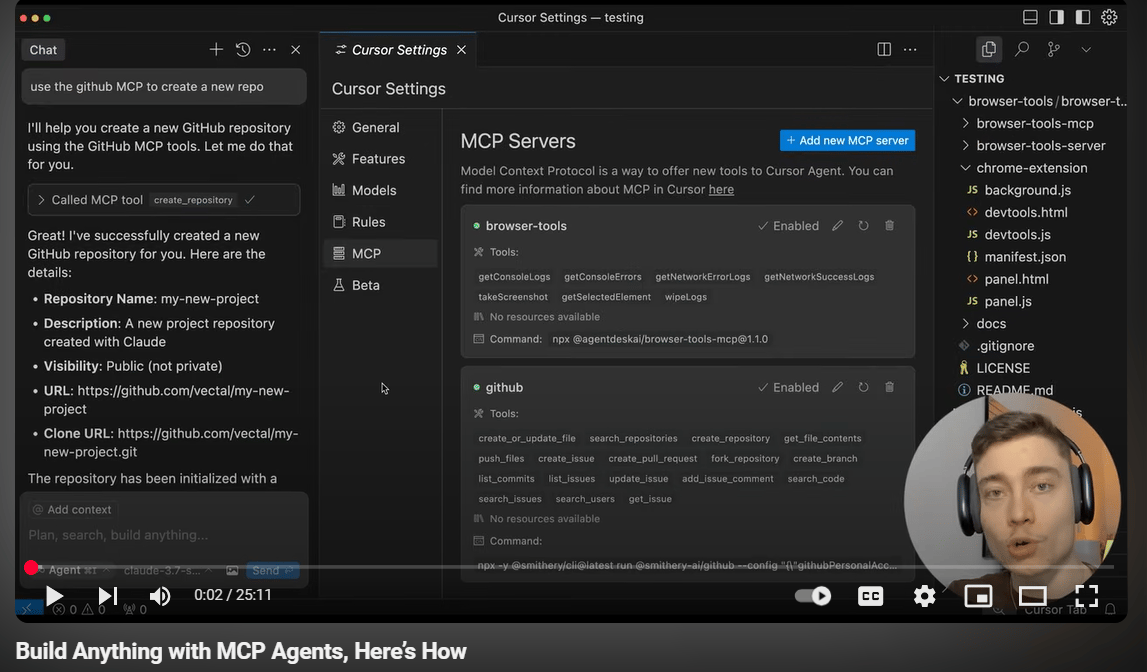Open settings gear in title bar

tap(1109, 18)
